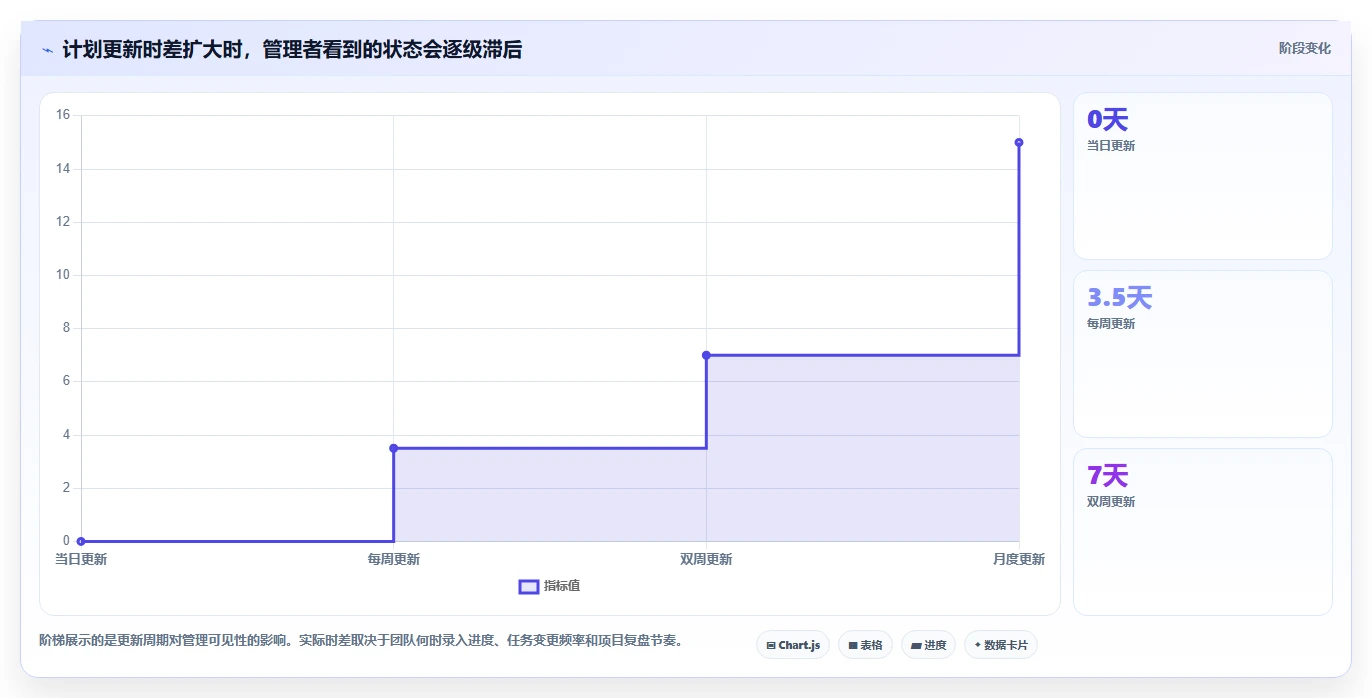Screen dimensions: 1372x698
Task: Click y-axis value 8
Action: (66, 328)
